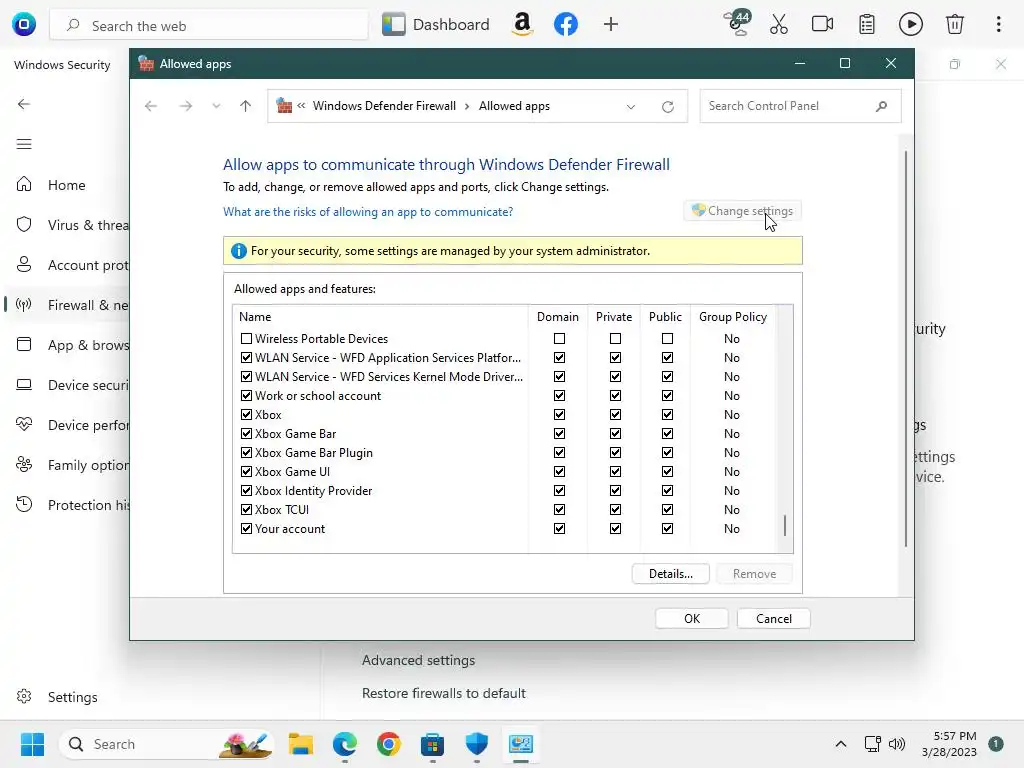
Task: Select Family options sidebar item
Action: pos(67,465)
